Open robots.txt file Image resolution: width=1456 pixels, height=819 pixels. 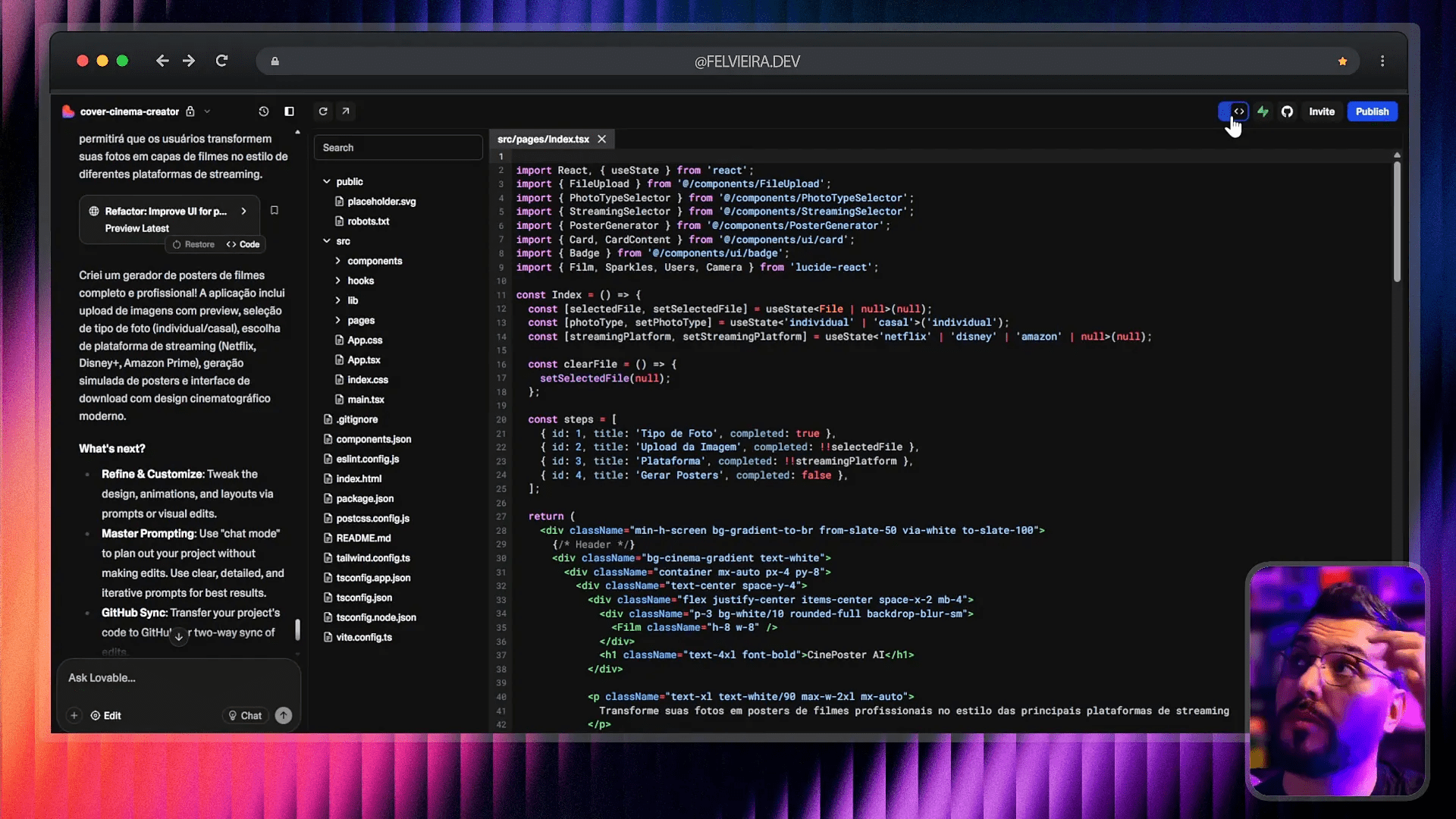[368, 221]
